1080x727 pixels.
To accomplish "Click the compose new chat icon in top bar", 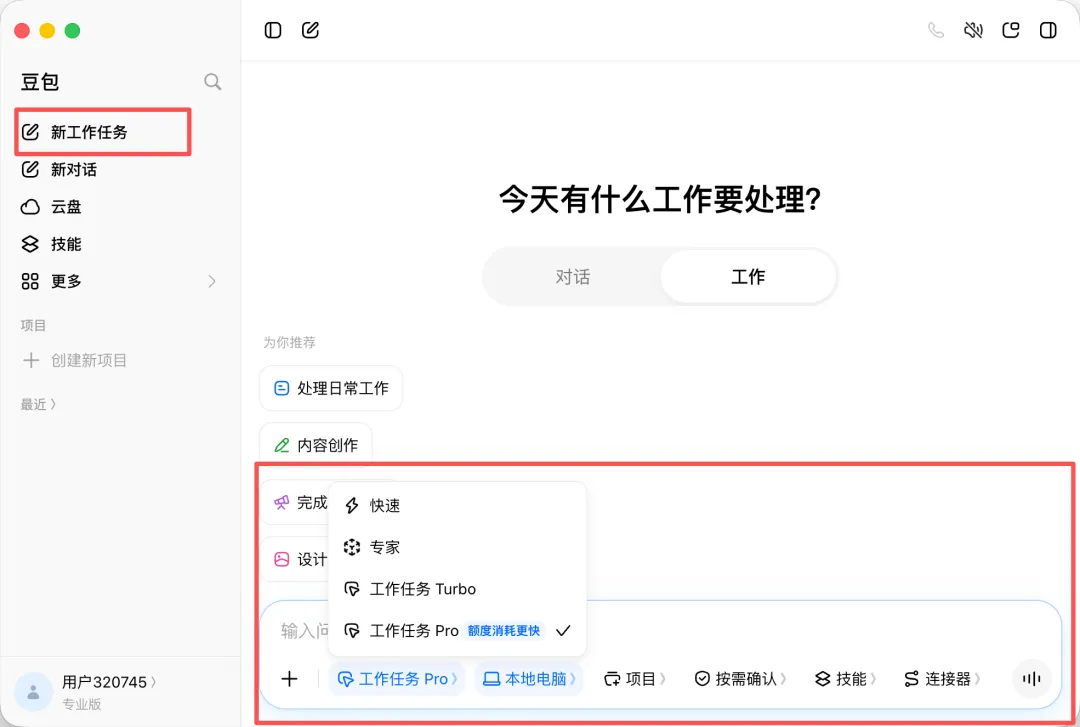I will pos(310,30).
